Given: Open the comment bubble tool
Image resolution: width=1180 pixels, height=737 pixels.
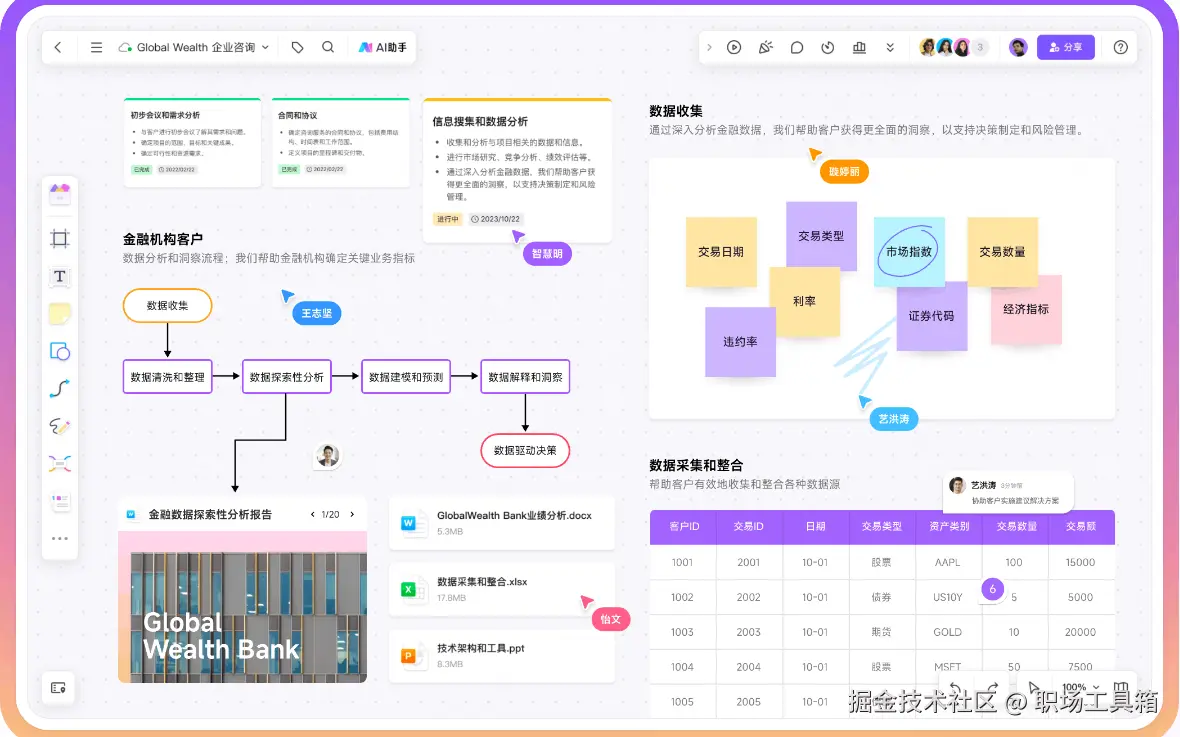Looking at the screenshot, I should tap(797, 47).
